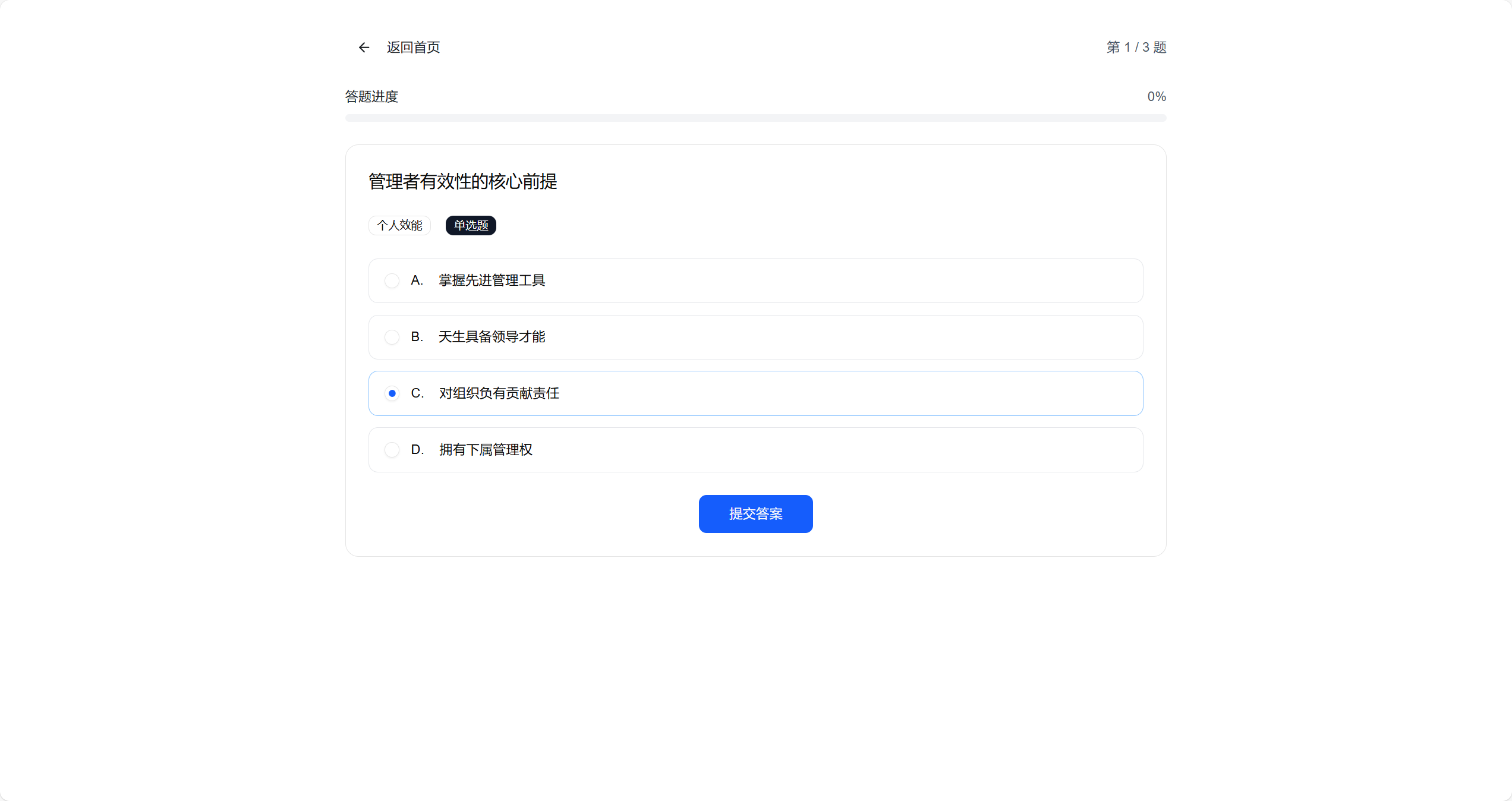Submit with the 提交答案 button
Viewport: 1512px width, 801px height.
tap(755, 514)
